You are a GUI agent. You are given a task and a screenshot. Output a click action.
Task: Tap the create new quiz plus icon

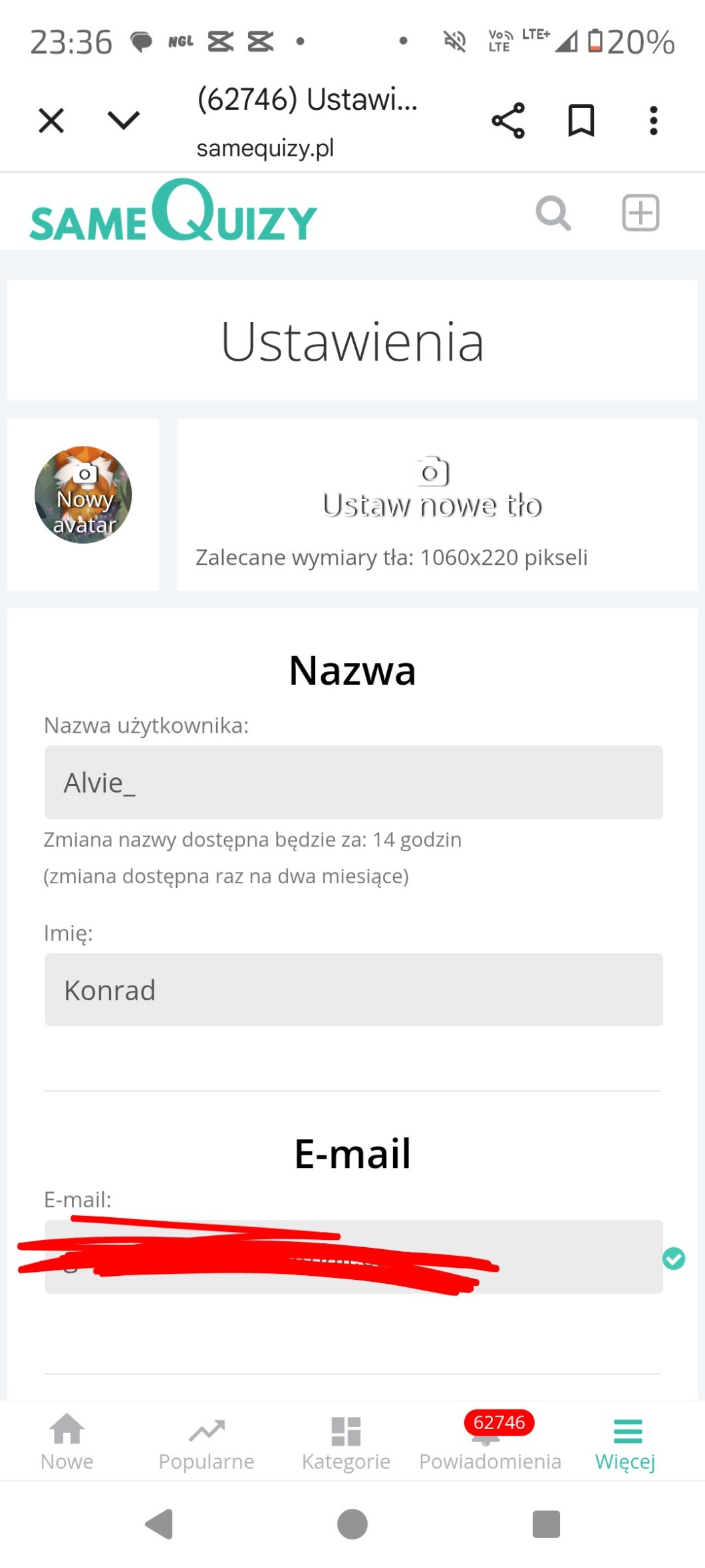(x=640, y=213)
